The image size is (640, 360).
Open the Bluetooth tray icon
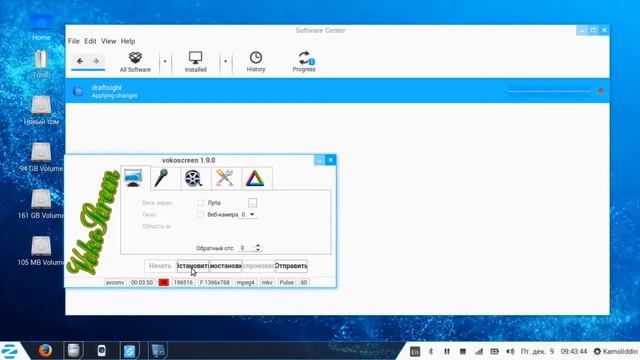tap(431, 351)
